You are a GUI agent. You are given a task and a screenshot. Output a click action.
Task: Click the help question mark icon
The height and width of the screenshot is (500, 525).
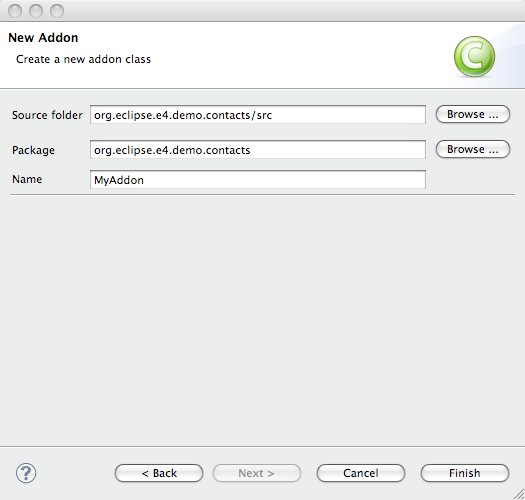26,473
